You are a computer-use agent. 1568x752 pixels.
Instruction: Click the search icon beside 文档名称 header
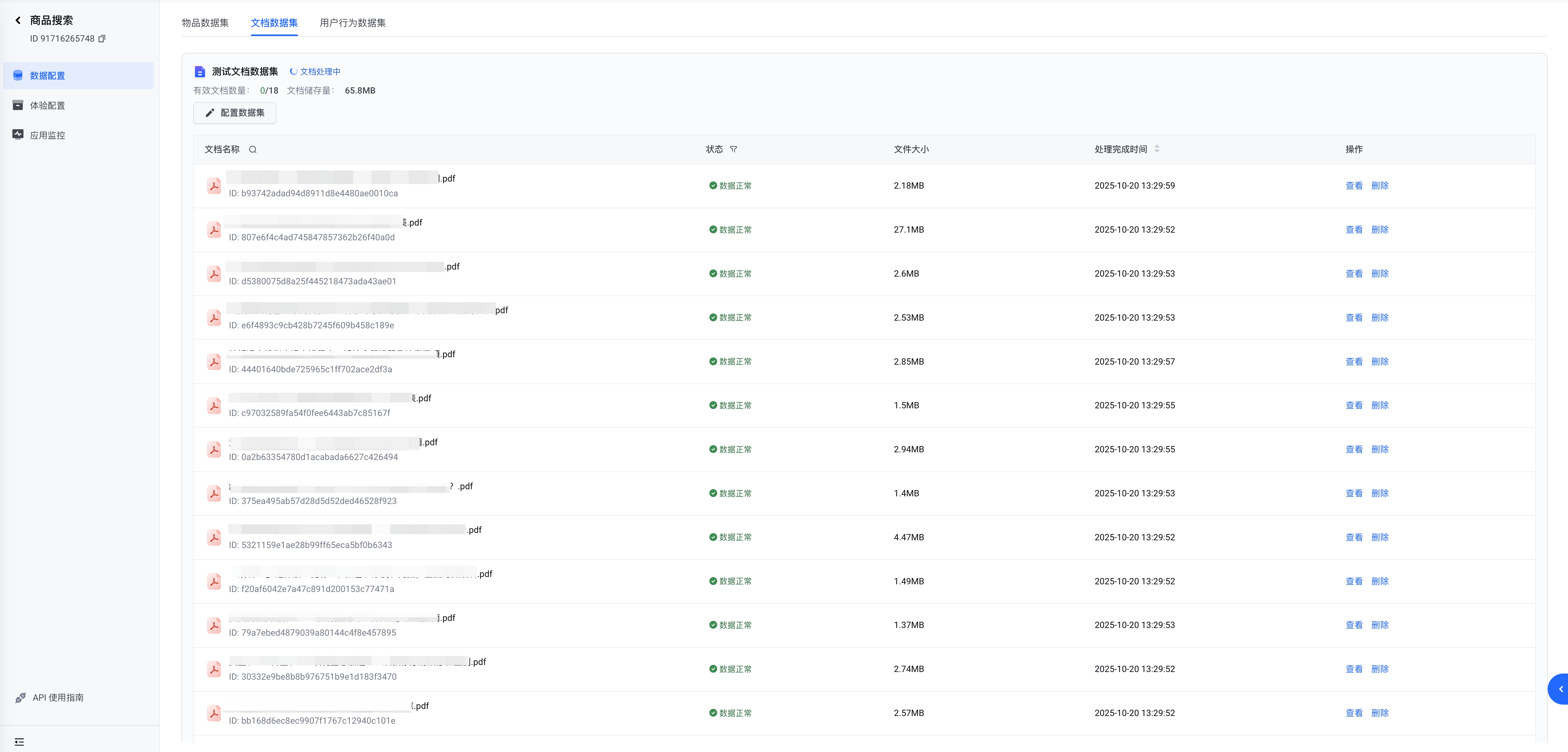coord(253,149)
